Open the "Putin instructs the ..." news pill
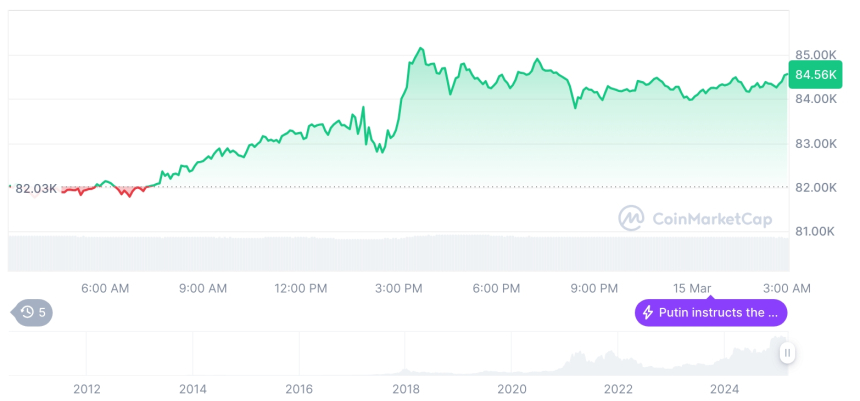The height and width of the screenshot is (401, 860). 710,313
